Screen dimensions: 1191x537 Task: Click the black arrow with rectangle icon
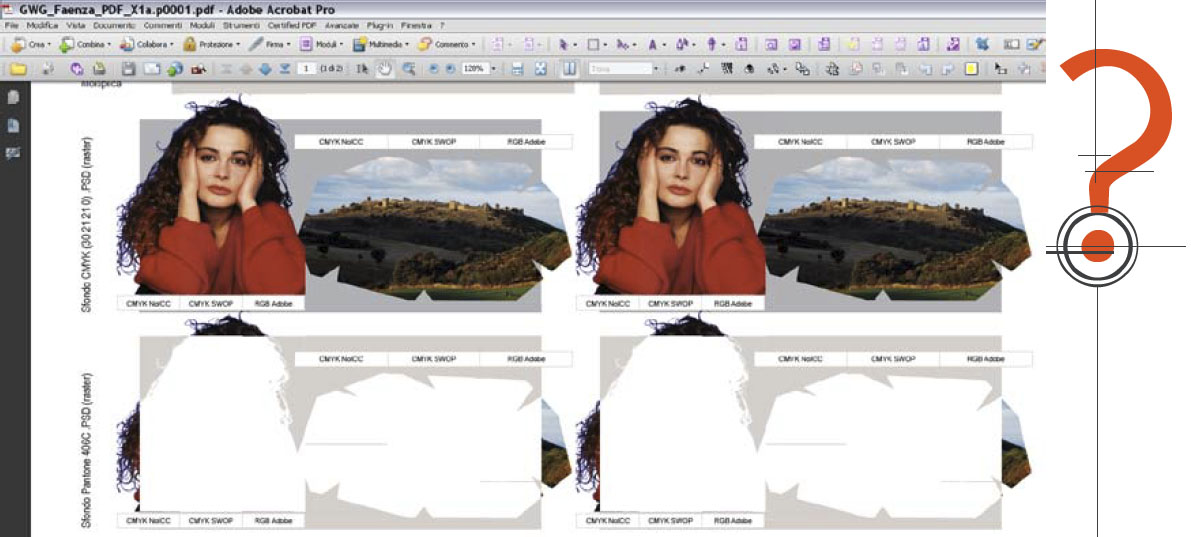click(x=1002, y=69)
